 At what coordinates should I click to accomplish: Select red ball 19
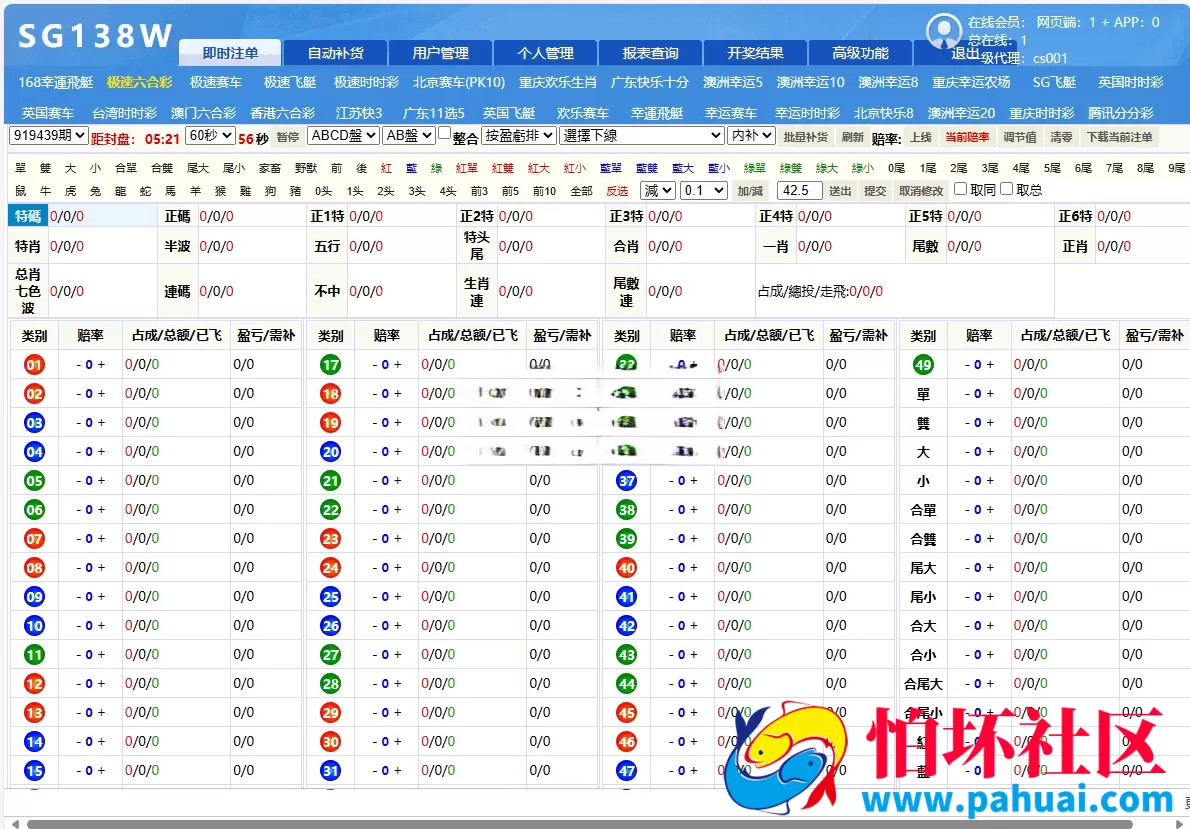click(330, 423)
